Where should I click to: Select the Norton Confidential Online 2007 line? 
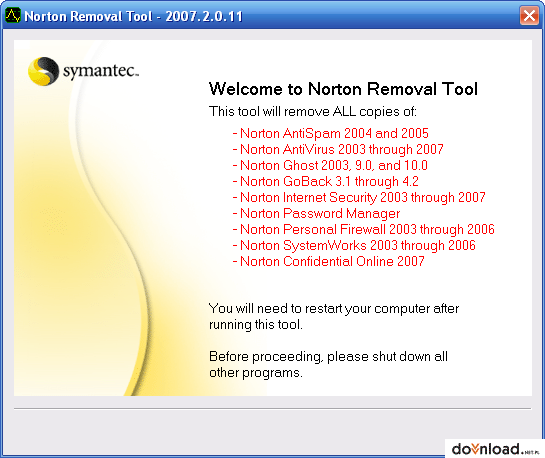pyautogui.click(x=328, y=261)
